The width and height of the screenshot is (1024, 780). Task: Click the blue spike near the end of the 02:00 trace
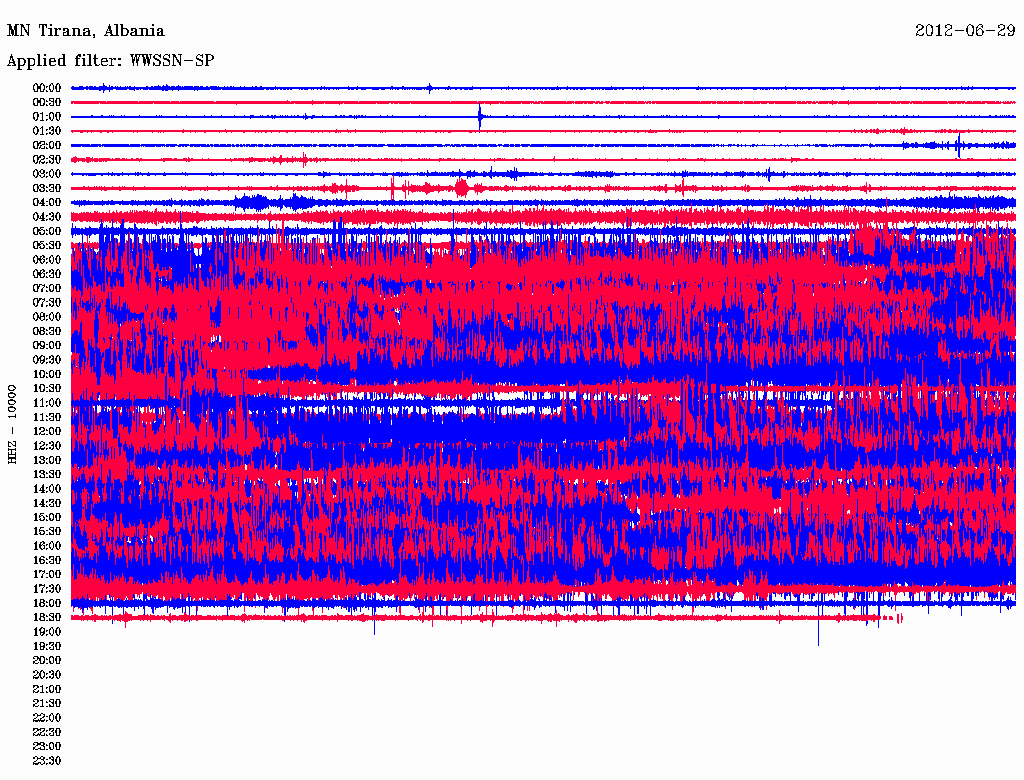959,146
